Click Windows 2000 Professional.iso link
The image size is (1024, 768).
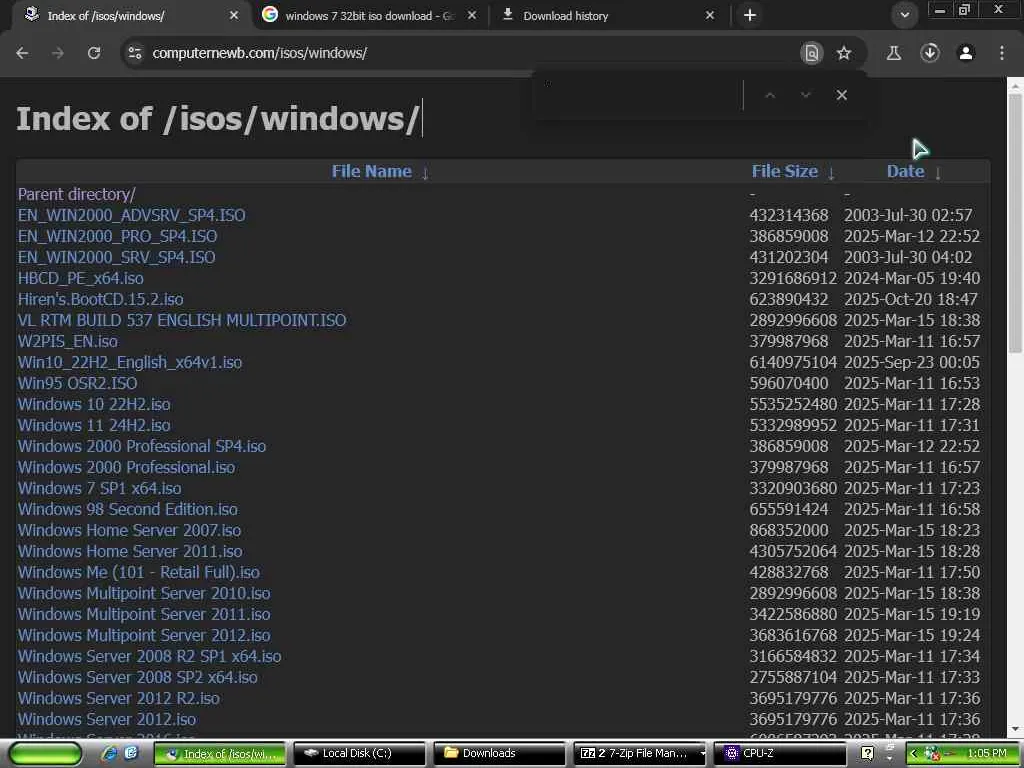coord(127,468)
